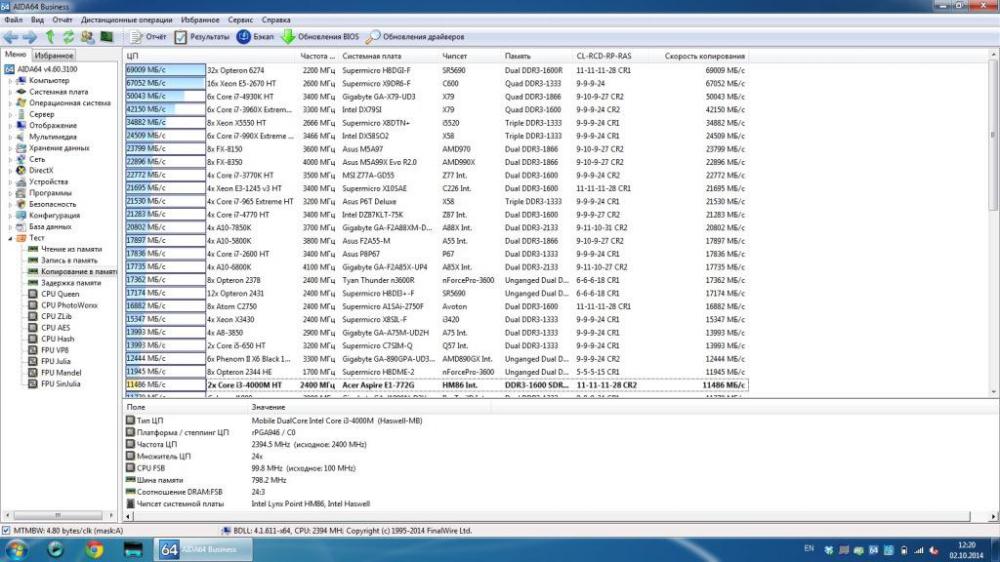Select CPU ZLib benchmark icon
This screenshot has height=562, width=1000.
(x=33, y=316)
